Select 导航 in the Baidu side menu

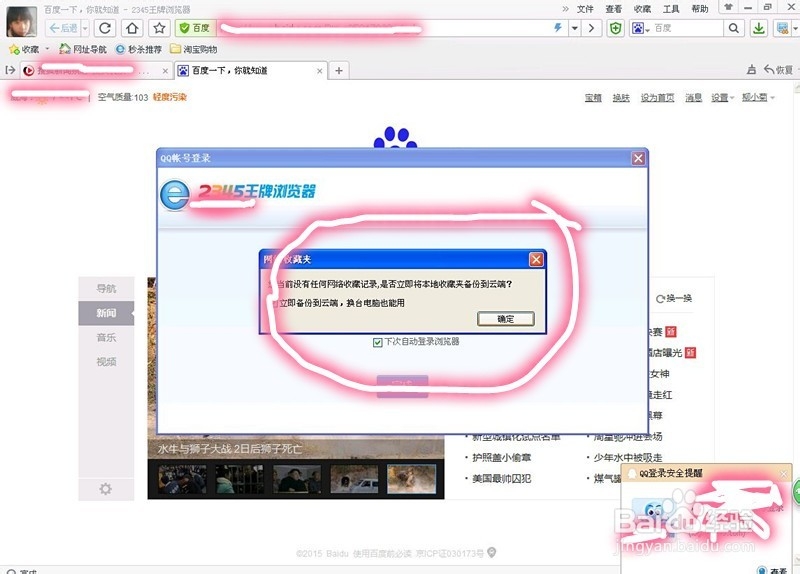(106, 288)
